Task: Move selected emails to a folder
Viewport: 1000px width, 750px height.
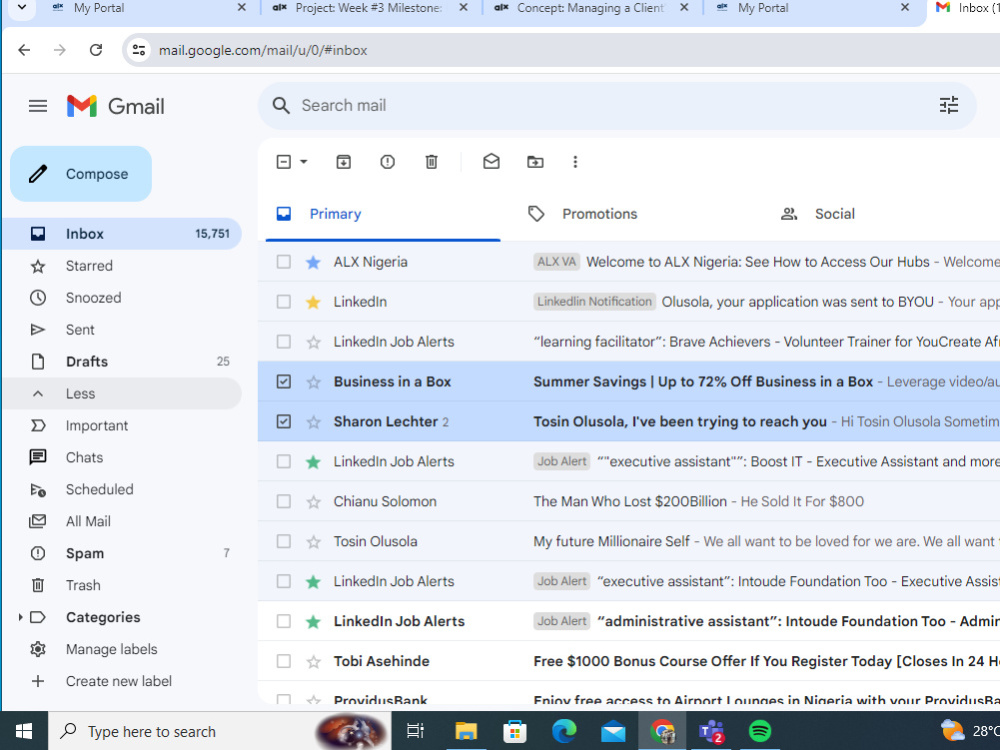Action: [x=535, y=162]
